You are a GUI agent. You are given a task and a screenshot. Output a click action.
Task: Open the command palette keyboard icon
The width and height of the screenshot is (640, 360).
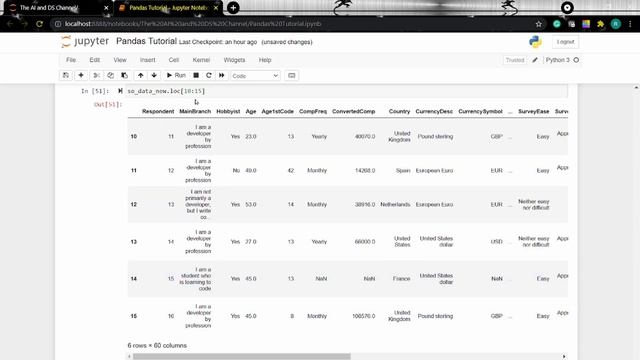click(x=291, y=76)
